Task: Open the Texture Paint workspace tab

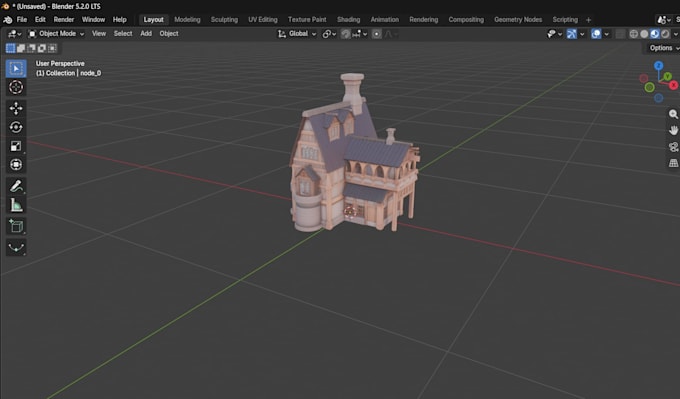Action: [307, 20]
